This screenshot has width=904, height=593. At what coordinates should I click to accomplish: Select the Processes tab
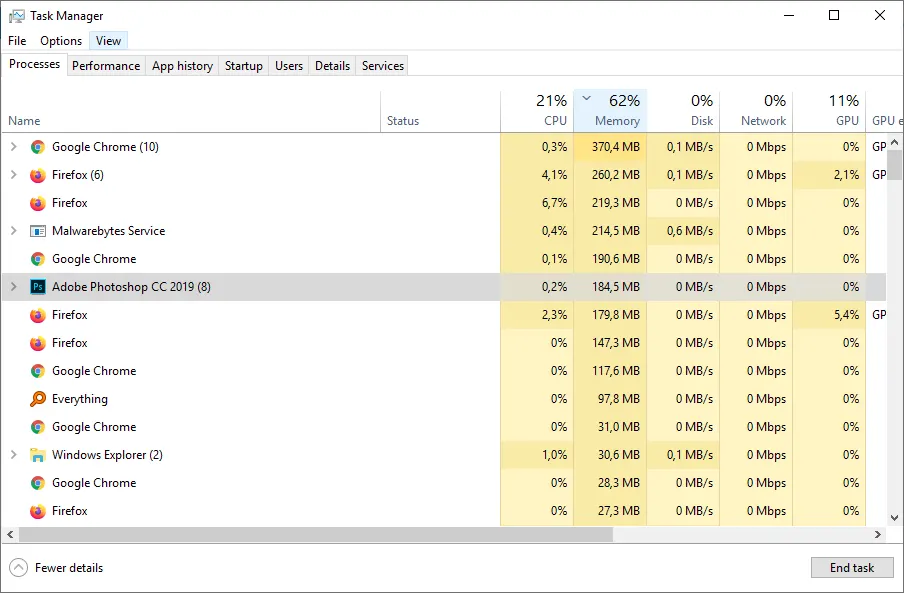pos(35,64)
